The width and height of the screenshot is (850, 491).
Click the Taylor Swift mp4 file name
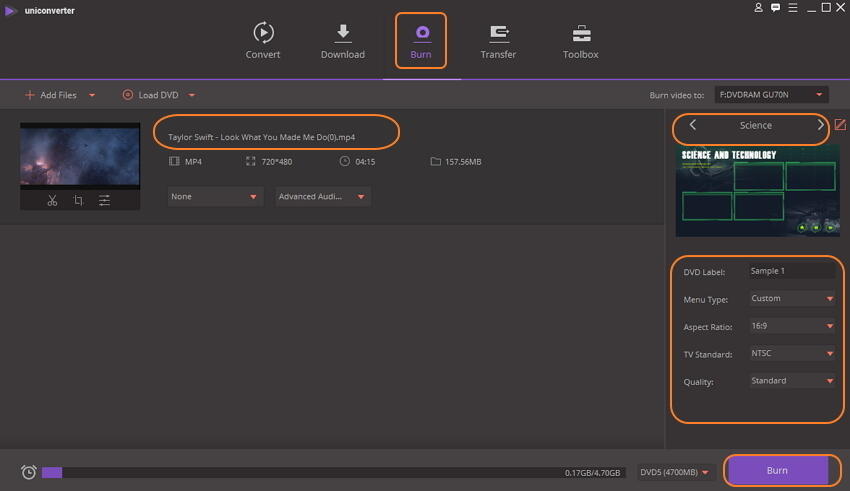point(261,137)
